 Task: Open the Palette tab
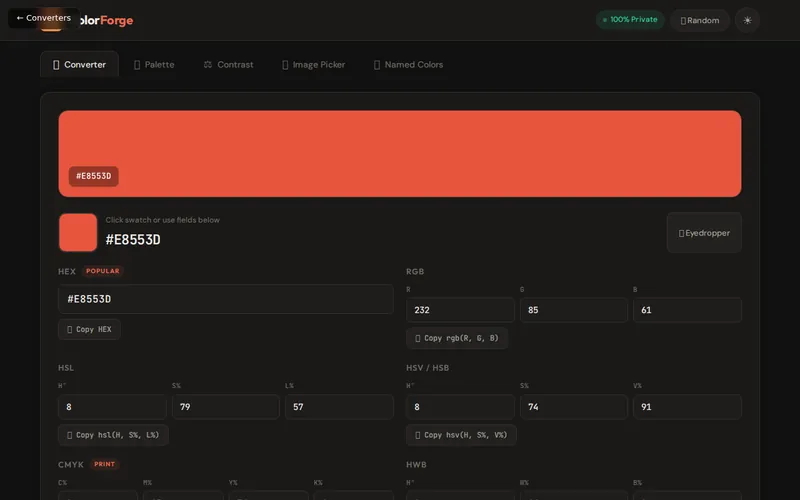pyautogui.click(x=154, y=65)
